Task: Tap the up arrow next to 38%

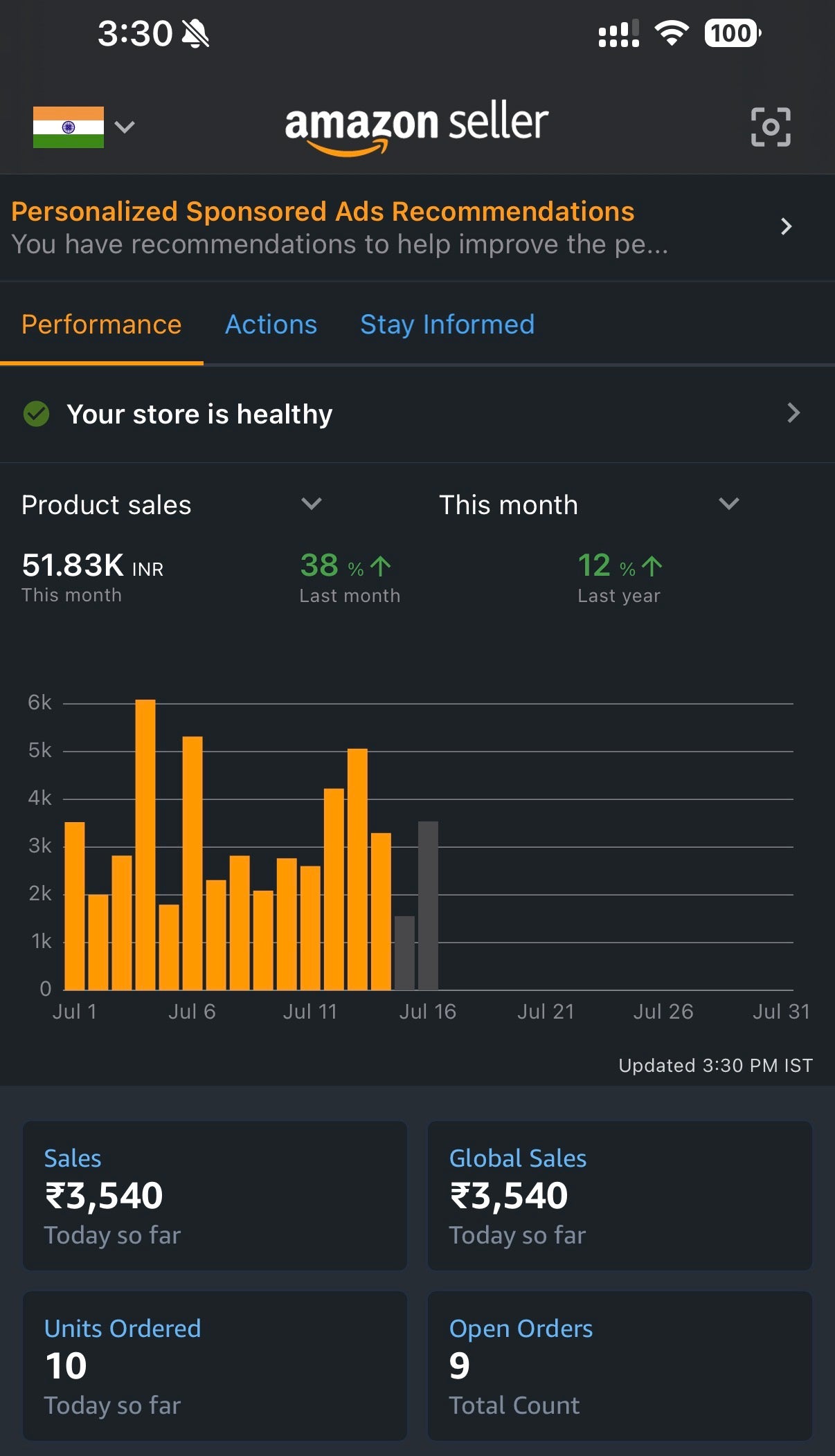Action: click(x=381, y=566)
